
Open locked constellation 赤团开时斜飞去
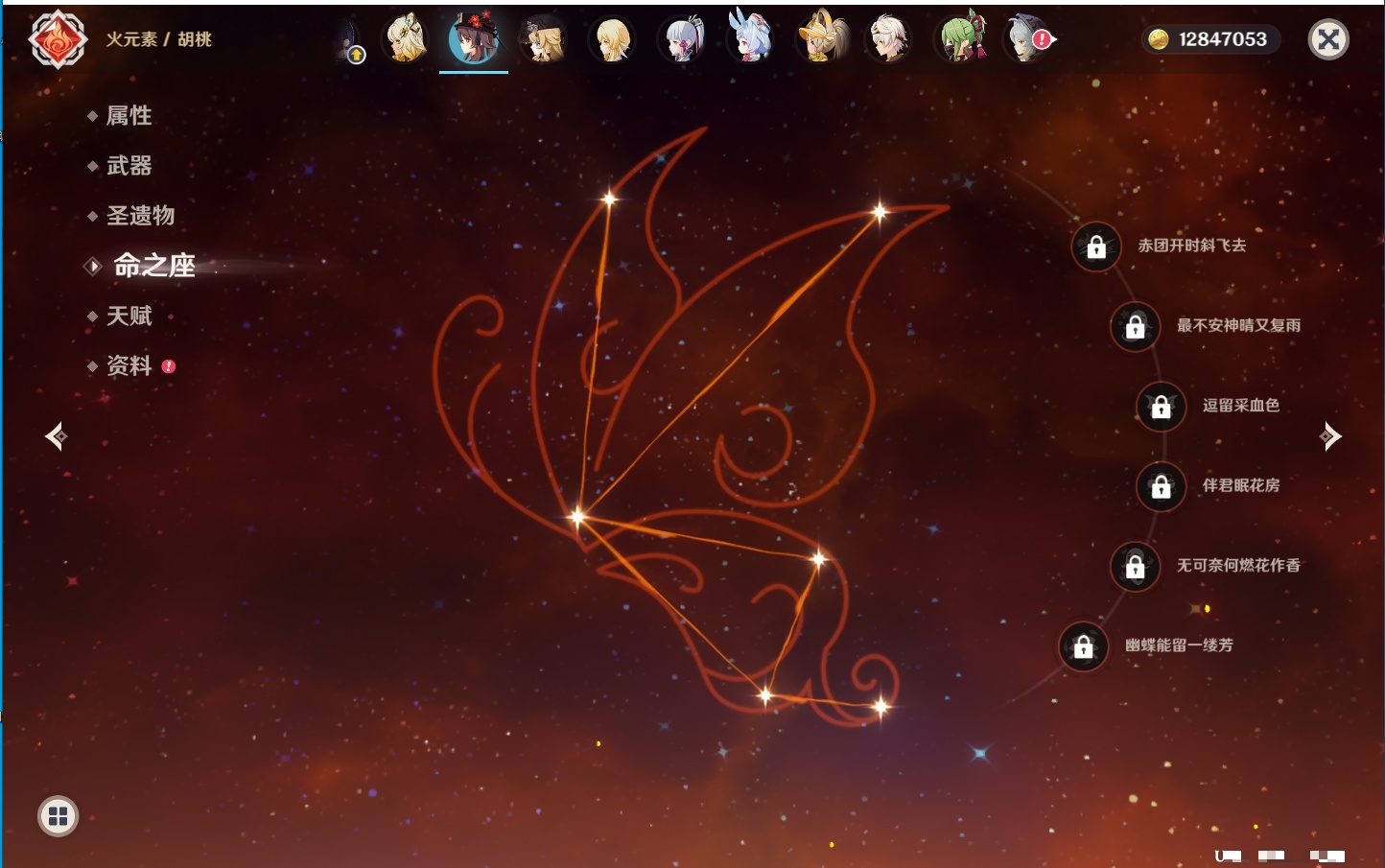[x=1096, y=247]
